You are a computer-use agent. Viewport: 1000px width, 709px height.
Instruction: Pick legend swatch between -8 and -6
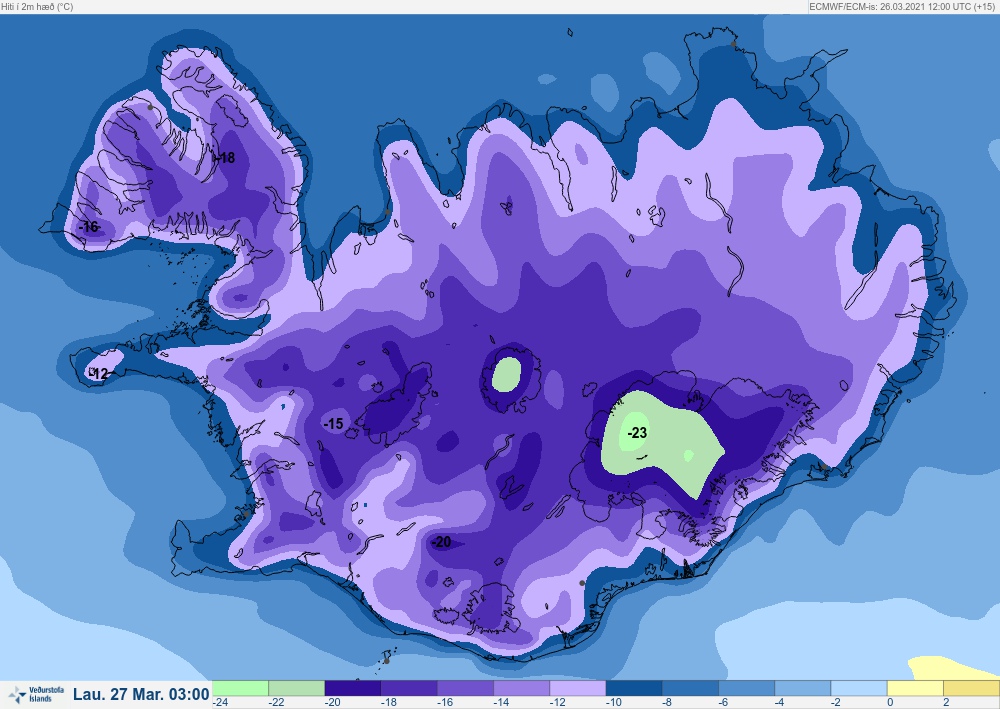690,688
